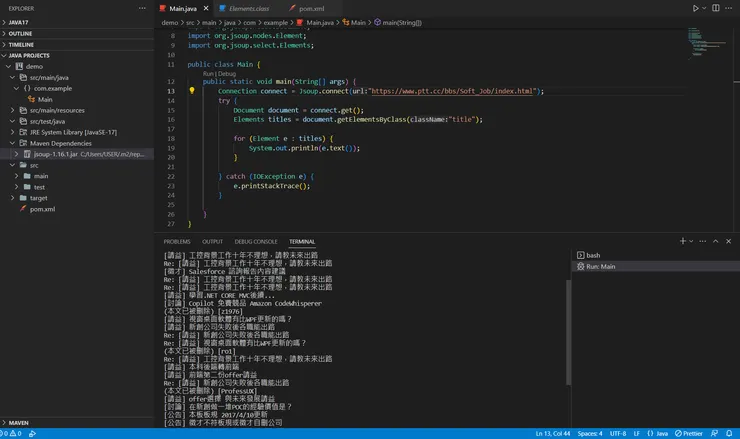Expand the OUTLINE section
The height and width of the screenshot is (439, 740).
pos(20,33)
